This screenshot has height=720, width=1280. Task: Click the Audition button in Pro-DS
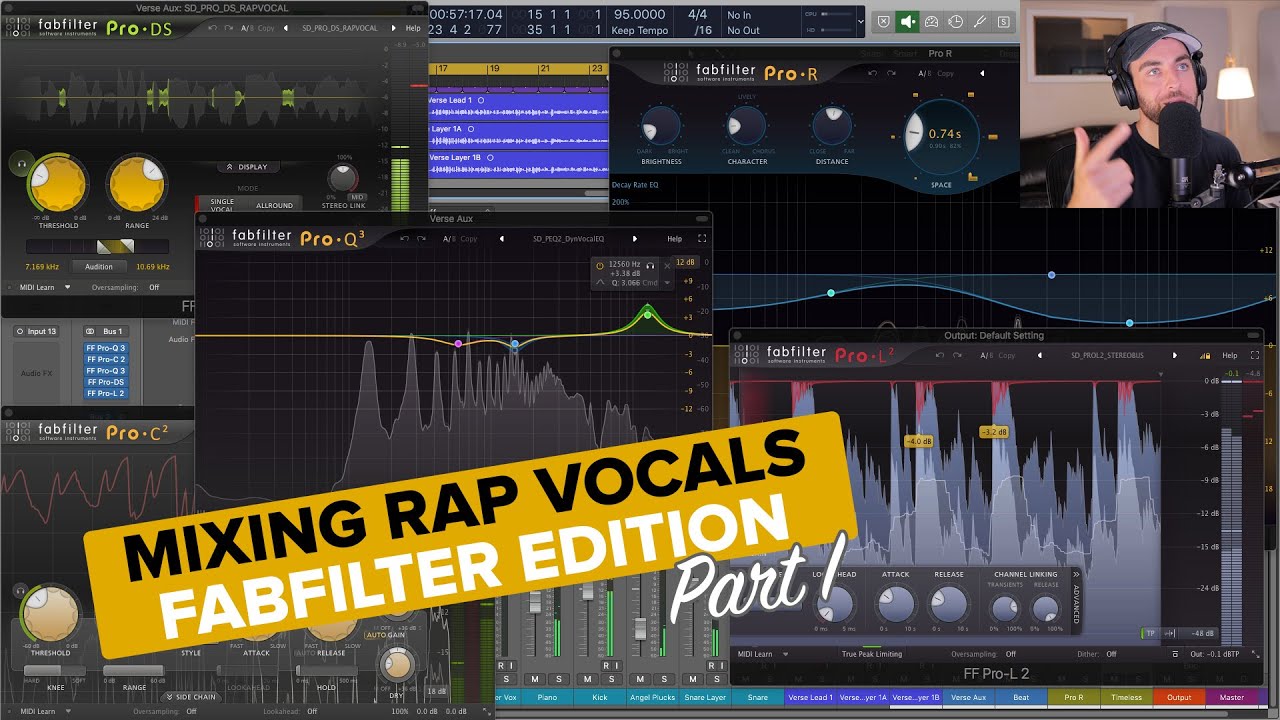pyautogui.click(x=100, y=266)
